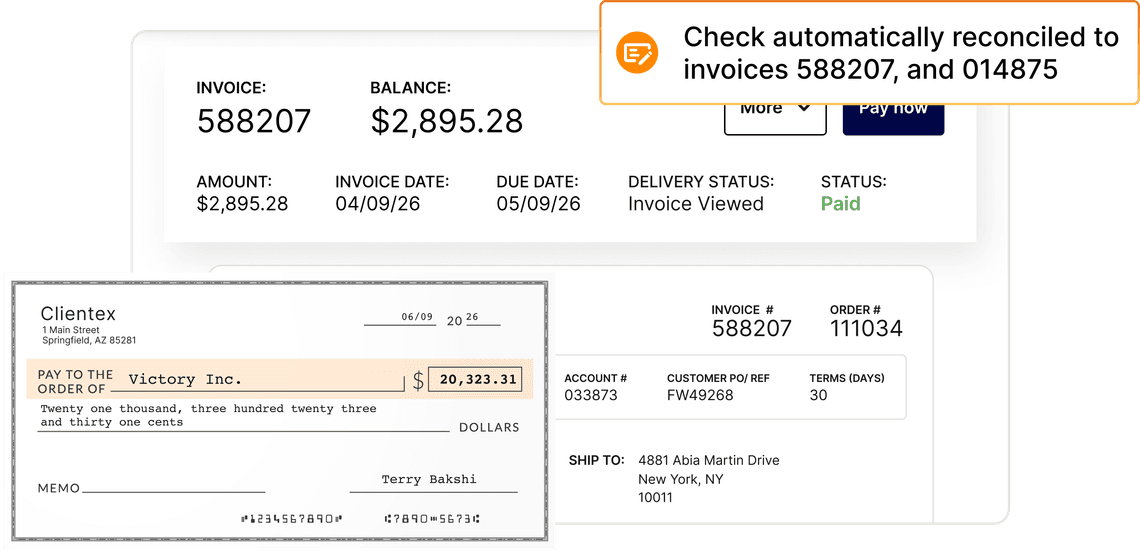Image resolution: width=1140 pixels, height=554 pixels.
Task: Click the invoice date 04/09/26
Action: (x=378, y=204)
